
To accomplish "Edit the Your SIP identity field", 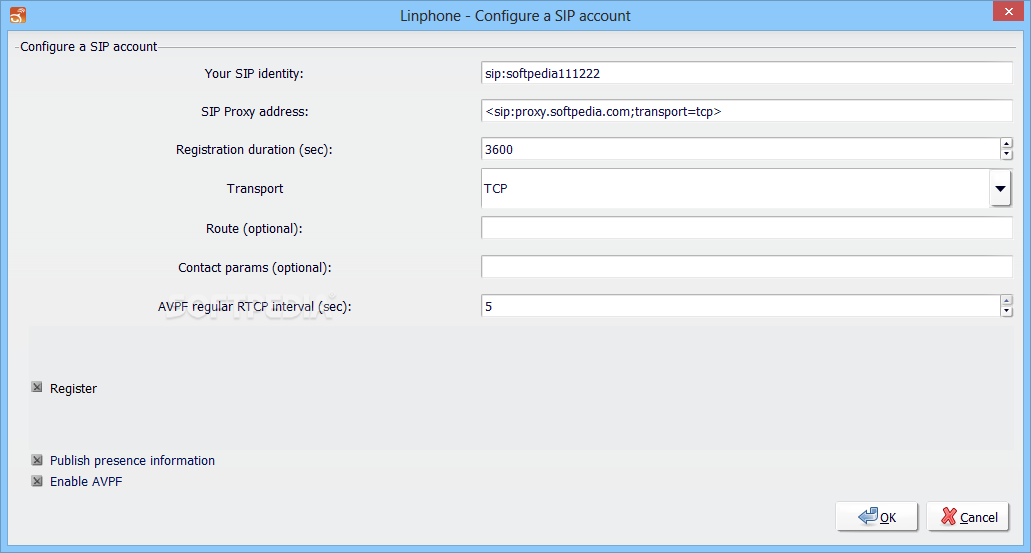I will click(x=746, y=73).
